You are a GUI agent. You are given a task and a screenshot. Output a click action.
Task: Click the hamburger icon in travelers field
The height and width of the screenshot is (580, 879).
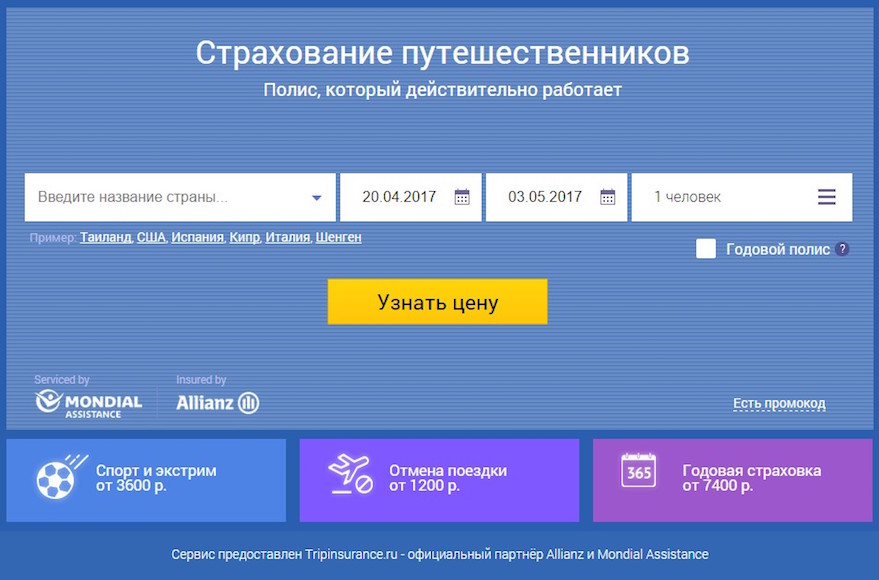pyautogui.click(x=826, y=197)
